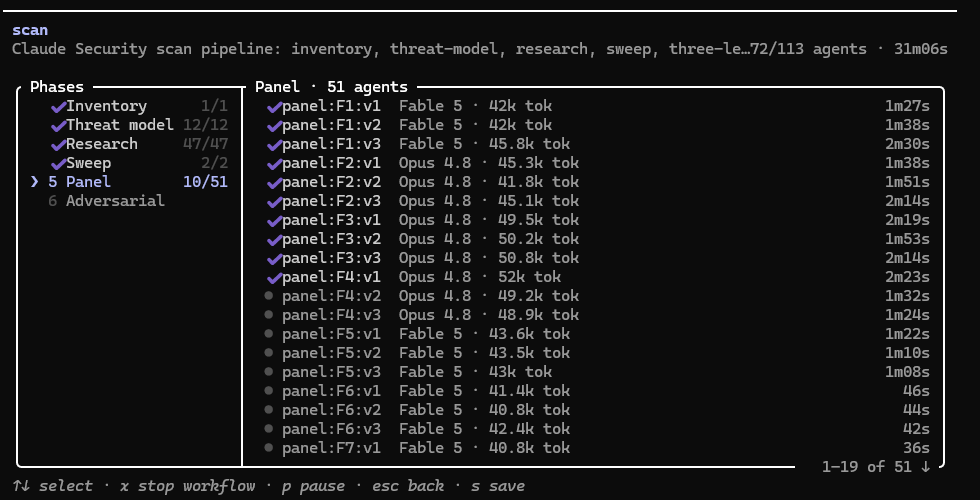
Task: Click the checkmark icon beside Inventory
Action: tap(58, 107)
